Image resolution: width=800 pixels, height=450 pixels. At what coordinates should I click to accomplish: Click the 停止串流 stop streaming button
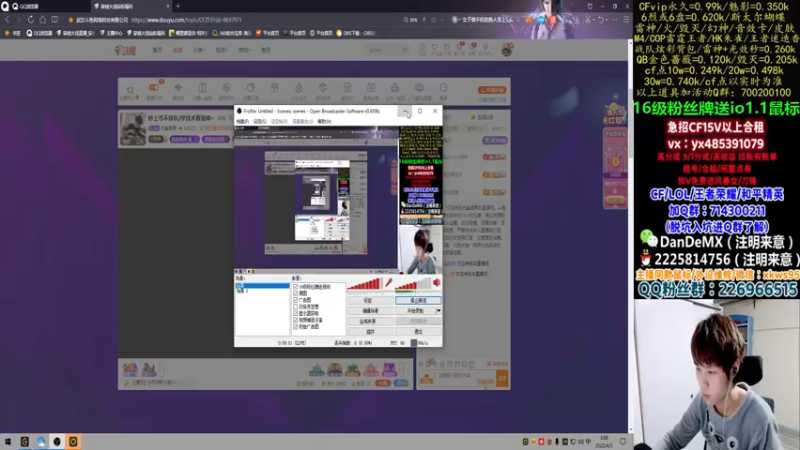(x=418, y=301)
